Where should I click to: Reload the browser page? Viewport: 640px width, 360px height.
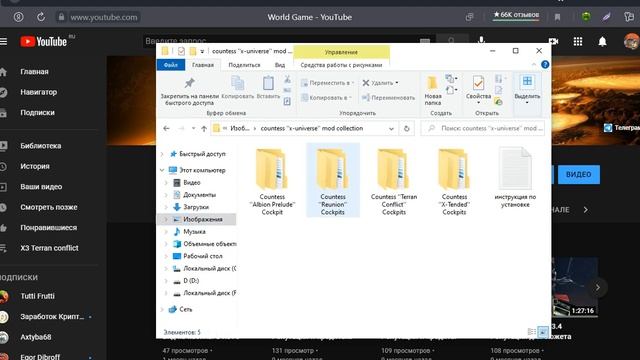pyautogui.click(x=41, y=17)
